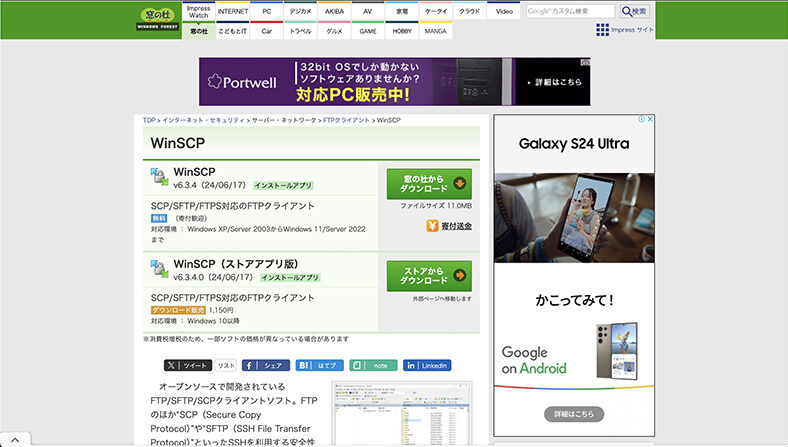This screenshot has height=447, width=788.
Task: Open the 寄付送金 donation link
Action: [x=456, y=226]
